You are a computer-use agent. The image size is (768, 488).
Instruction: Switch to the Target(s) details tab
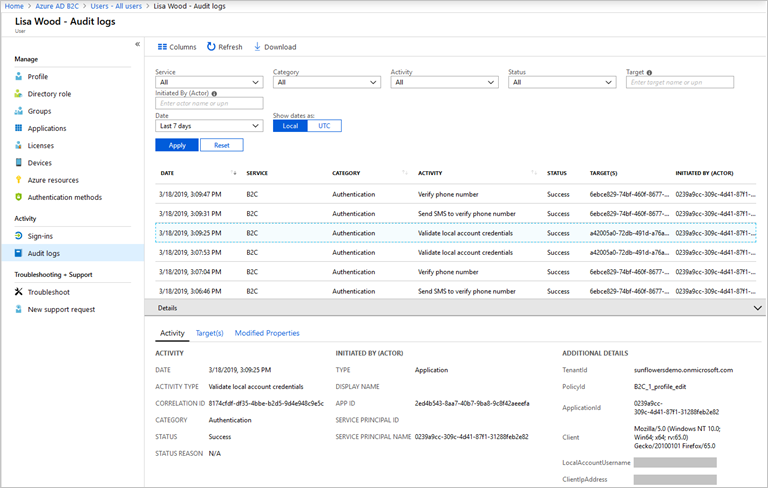209,333
